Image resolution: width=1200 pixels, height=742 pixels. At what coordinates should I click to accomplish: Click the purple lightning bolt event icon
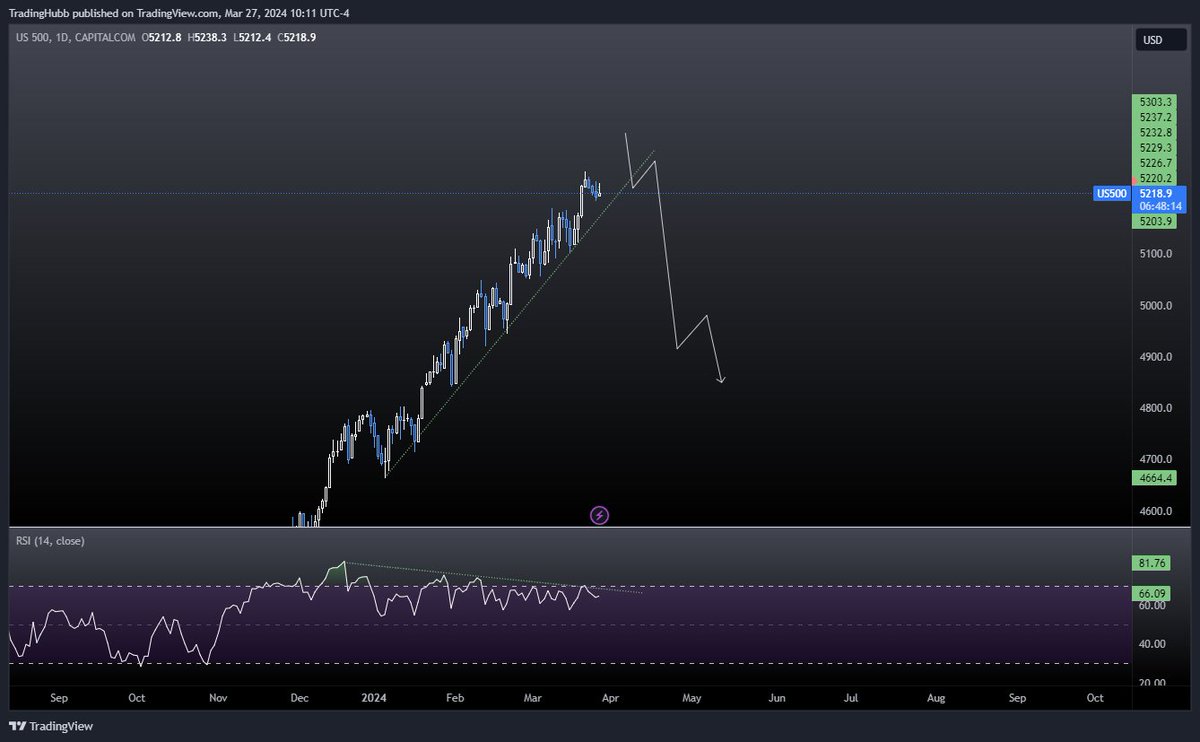click(x=599, y=516)
